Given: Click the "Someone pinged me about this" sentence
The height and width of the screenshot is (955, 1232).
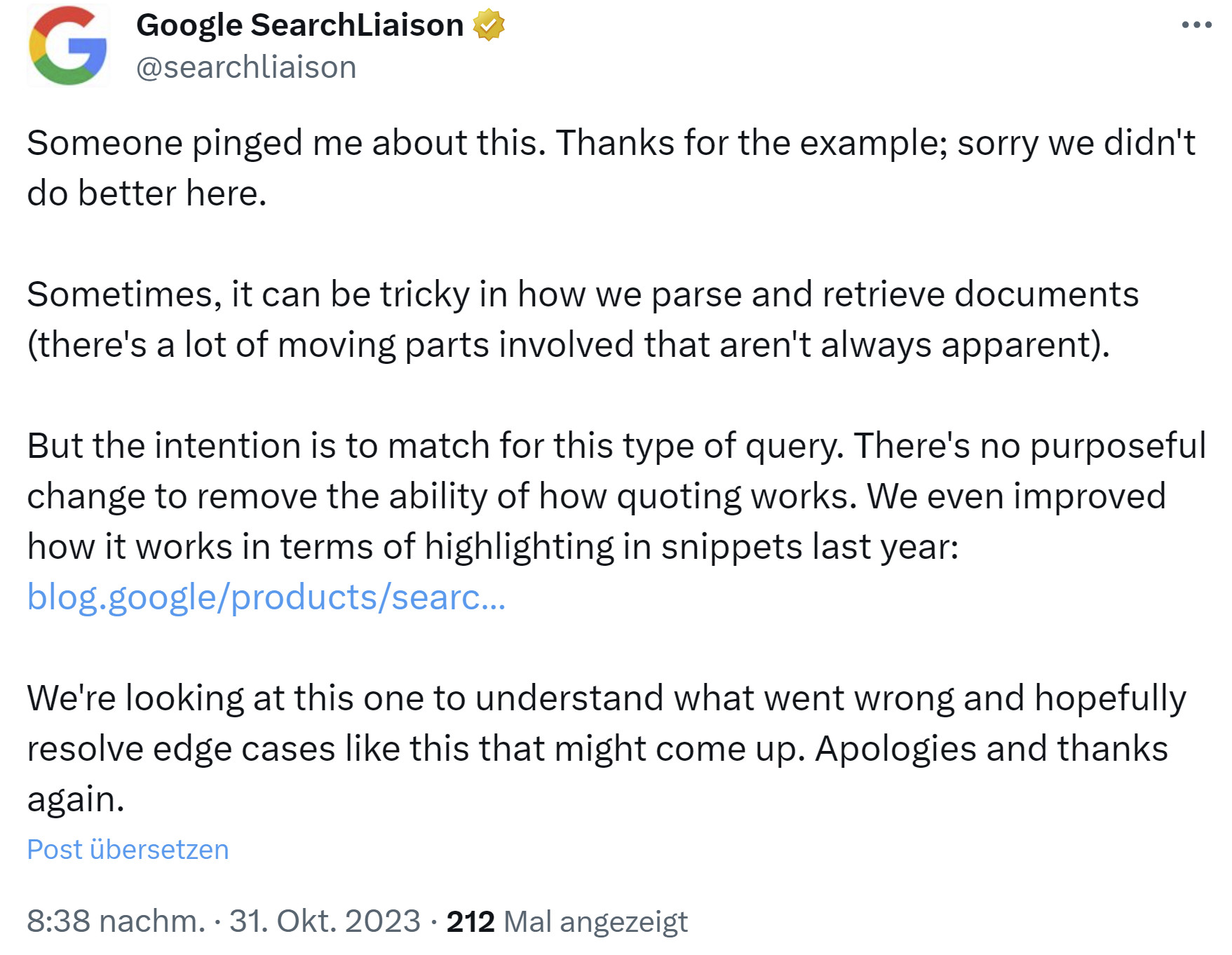Looking at the screenshot, I should coord(286,143).
